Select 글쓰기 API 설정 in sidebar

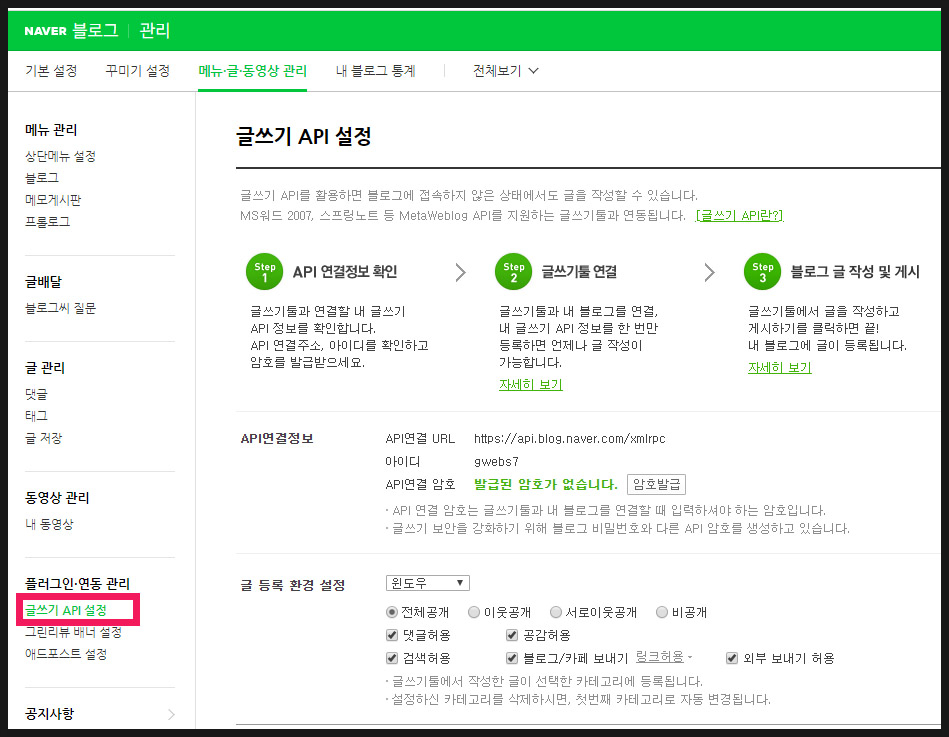pyautogui.click(x=66, y=610)
